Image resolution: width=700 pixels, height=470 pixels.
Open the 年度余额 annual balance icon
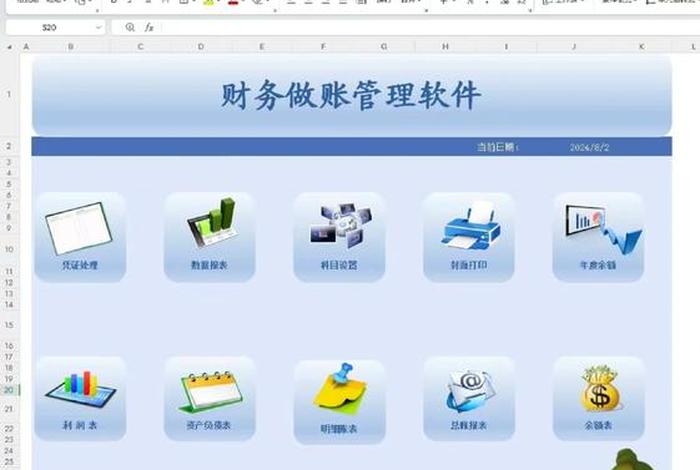coord(598,237)
